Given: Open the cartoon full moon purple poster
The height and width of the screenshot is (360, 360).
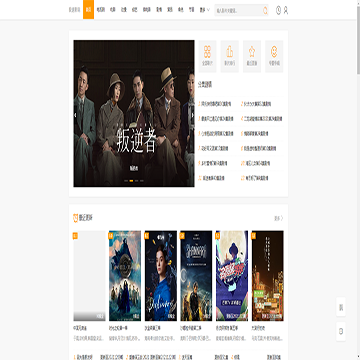Looking at the screenshot, I should pyautogui.click(x=232, y=276).
